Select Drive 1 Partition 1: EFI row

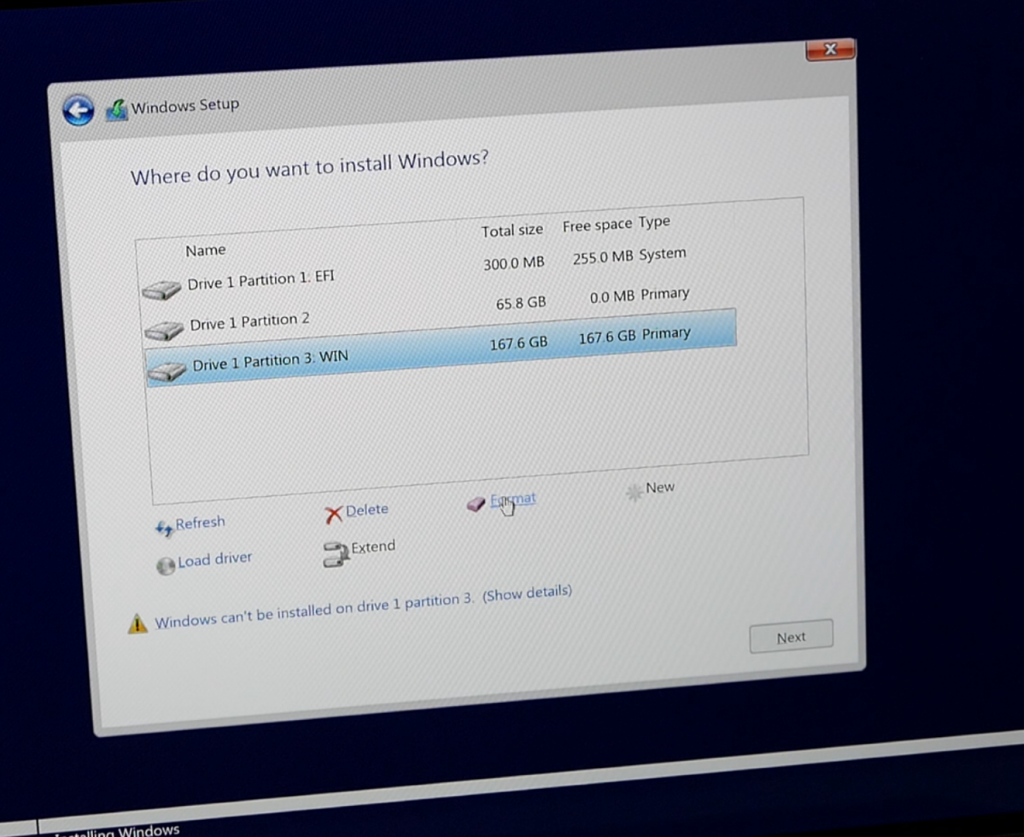coord(440,272)
